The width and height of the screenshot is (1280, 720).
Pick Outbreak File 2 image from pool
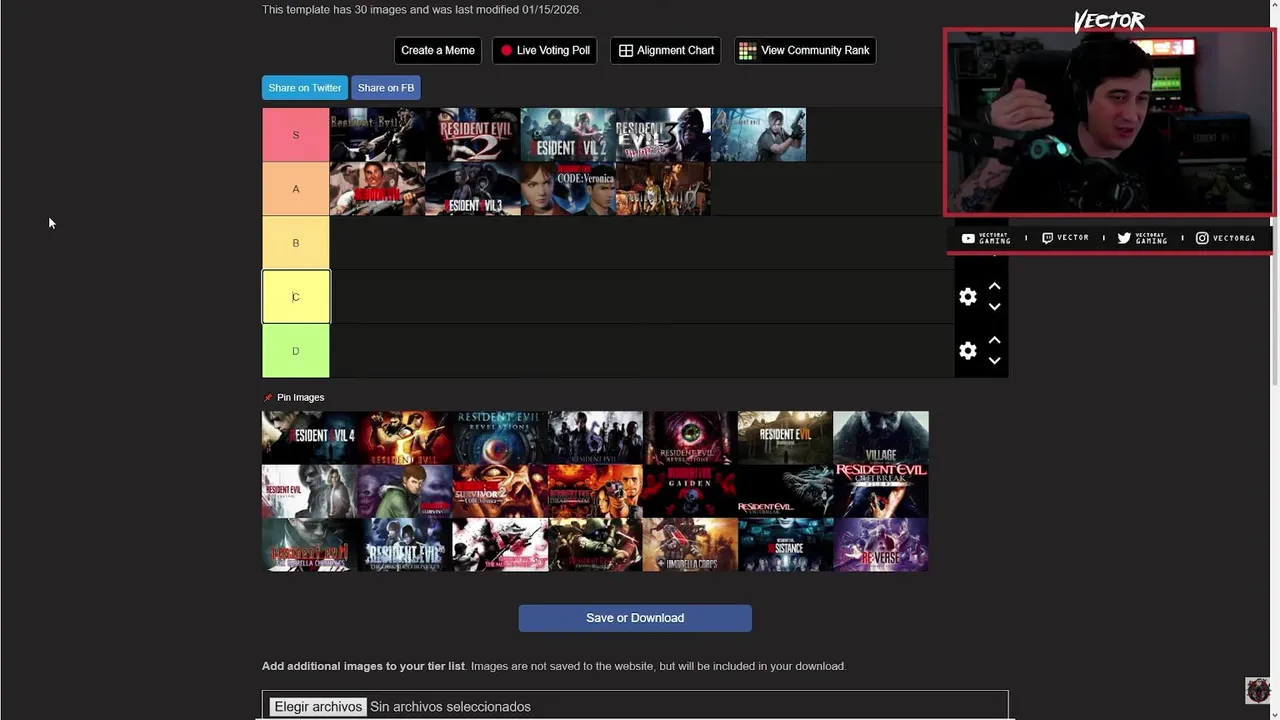[881, 491]
